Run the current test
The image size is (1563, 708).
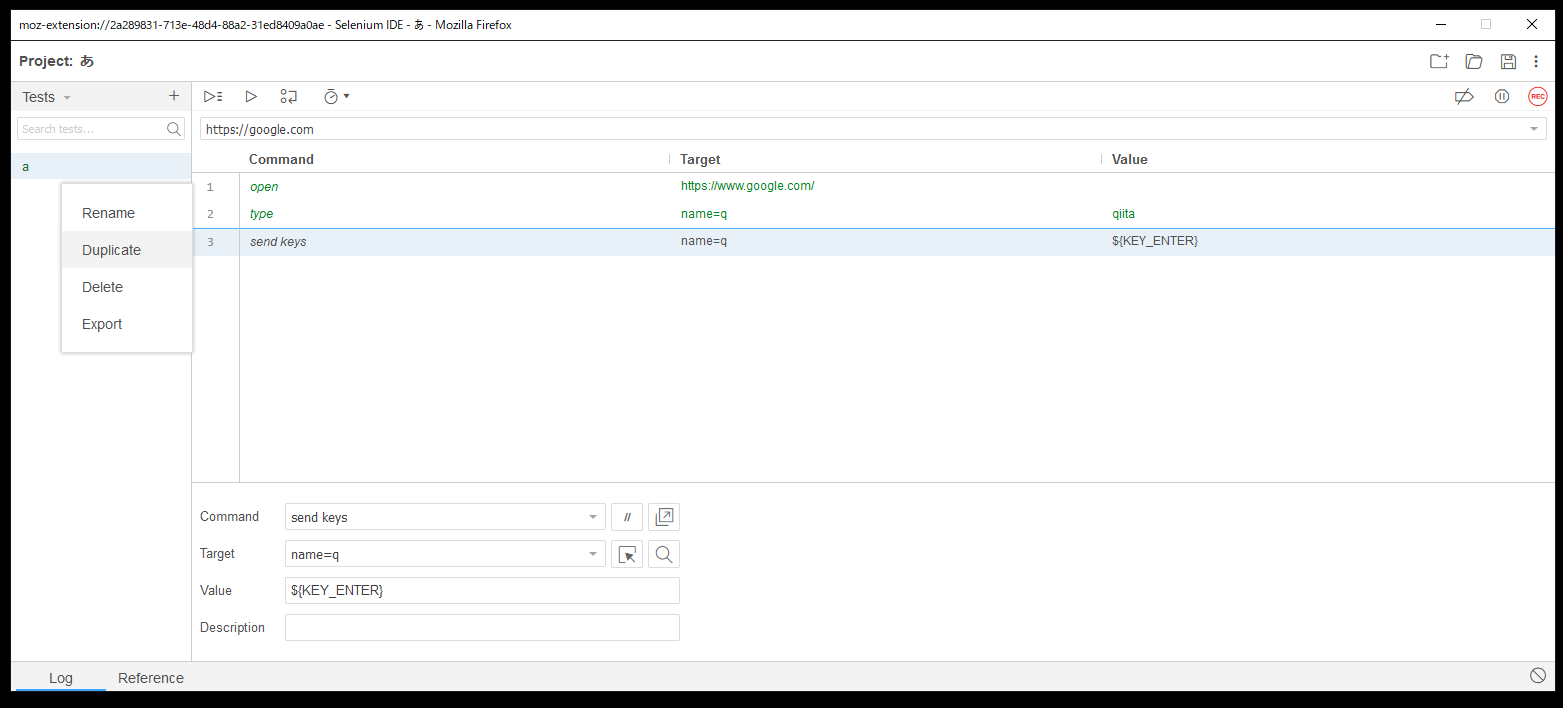click(x=251, y=96)
